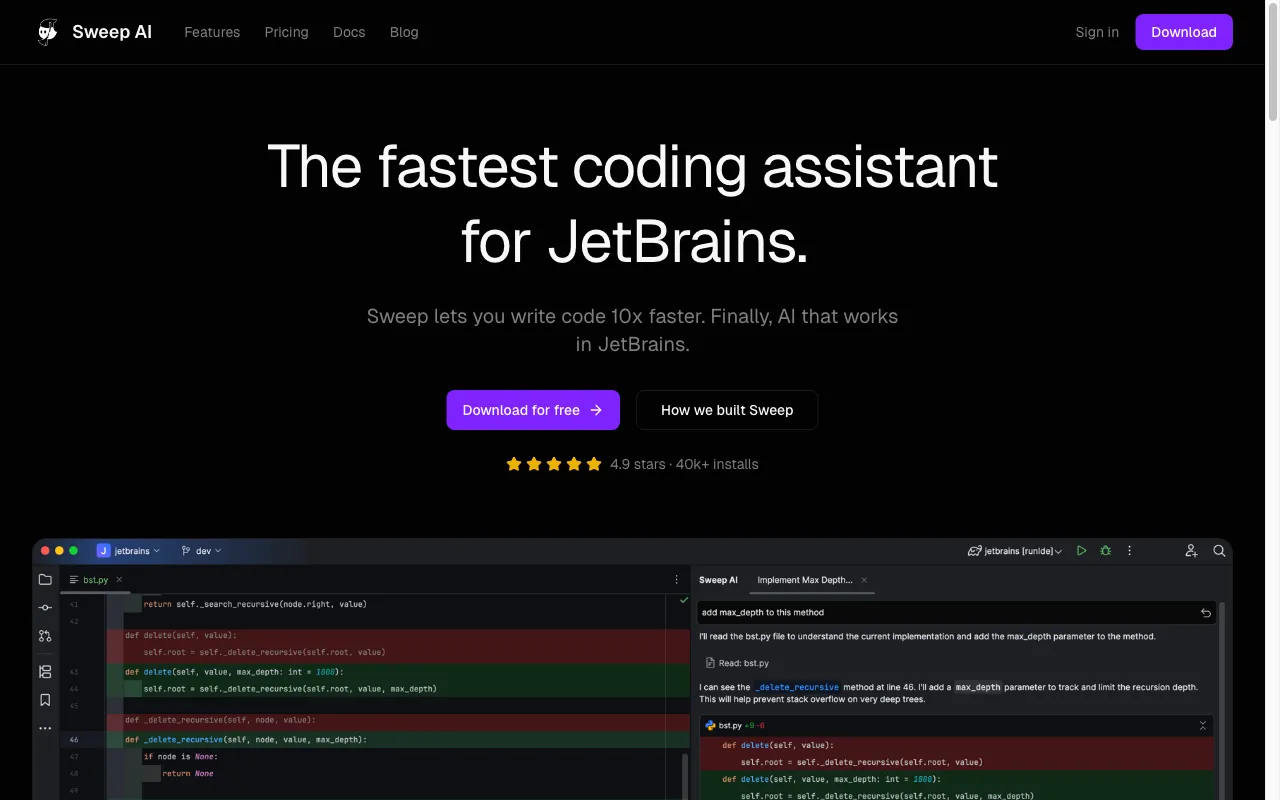Click the Search Everywhere magnifier icon
This screenshot has width=1280, height=800.
point(1219,551)
